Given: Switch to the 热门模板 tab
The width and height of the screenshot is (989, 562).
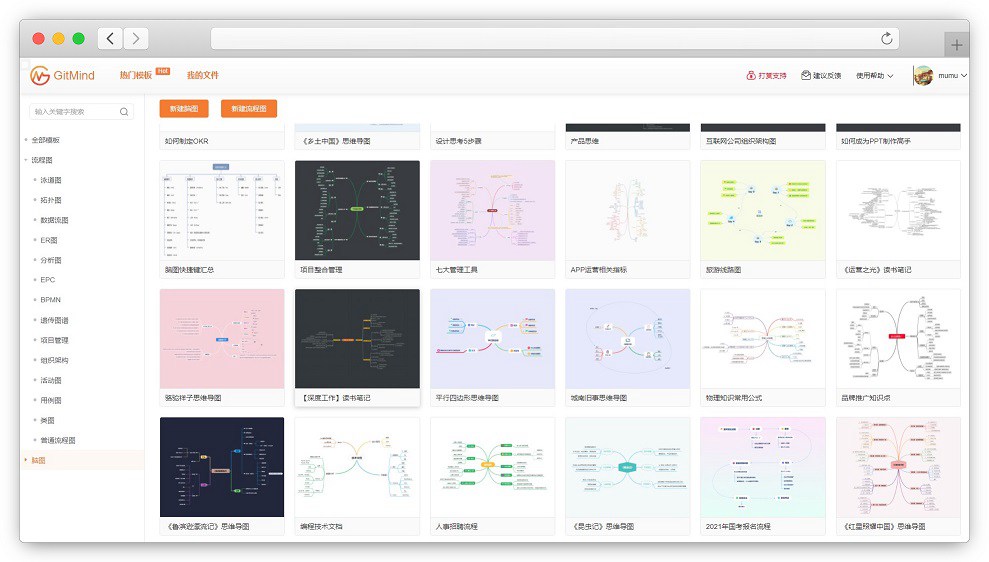Looking at the screenshot, I should point(135,75).
